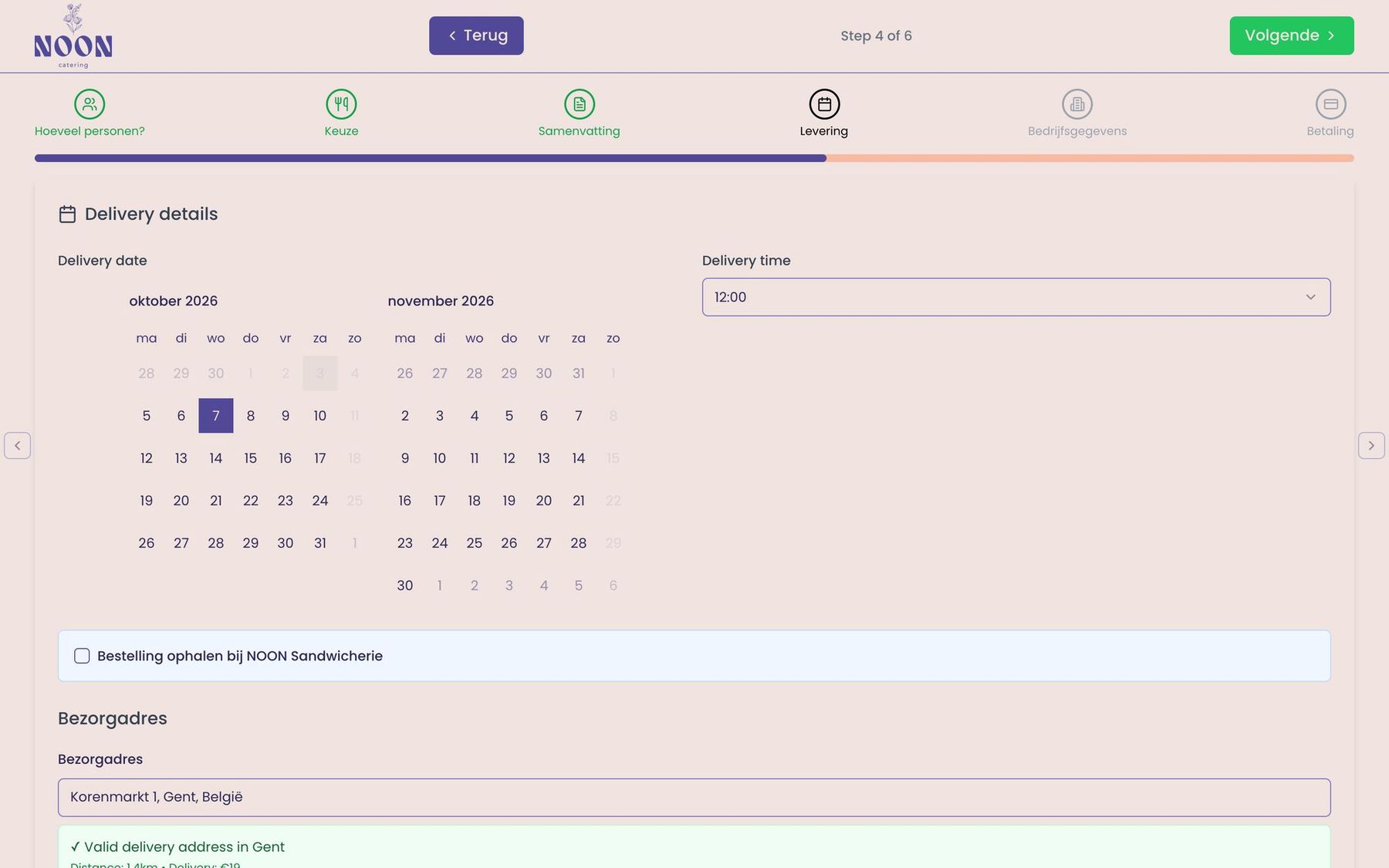Screen dimensions: 1389x868
Task: Select October 15 in the calendar
Action: tap(251, 458)
